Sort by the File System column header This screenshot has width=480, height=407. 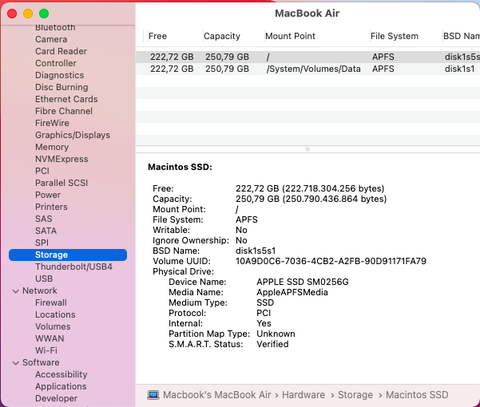pyautogui.click(x=394, y=36)
